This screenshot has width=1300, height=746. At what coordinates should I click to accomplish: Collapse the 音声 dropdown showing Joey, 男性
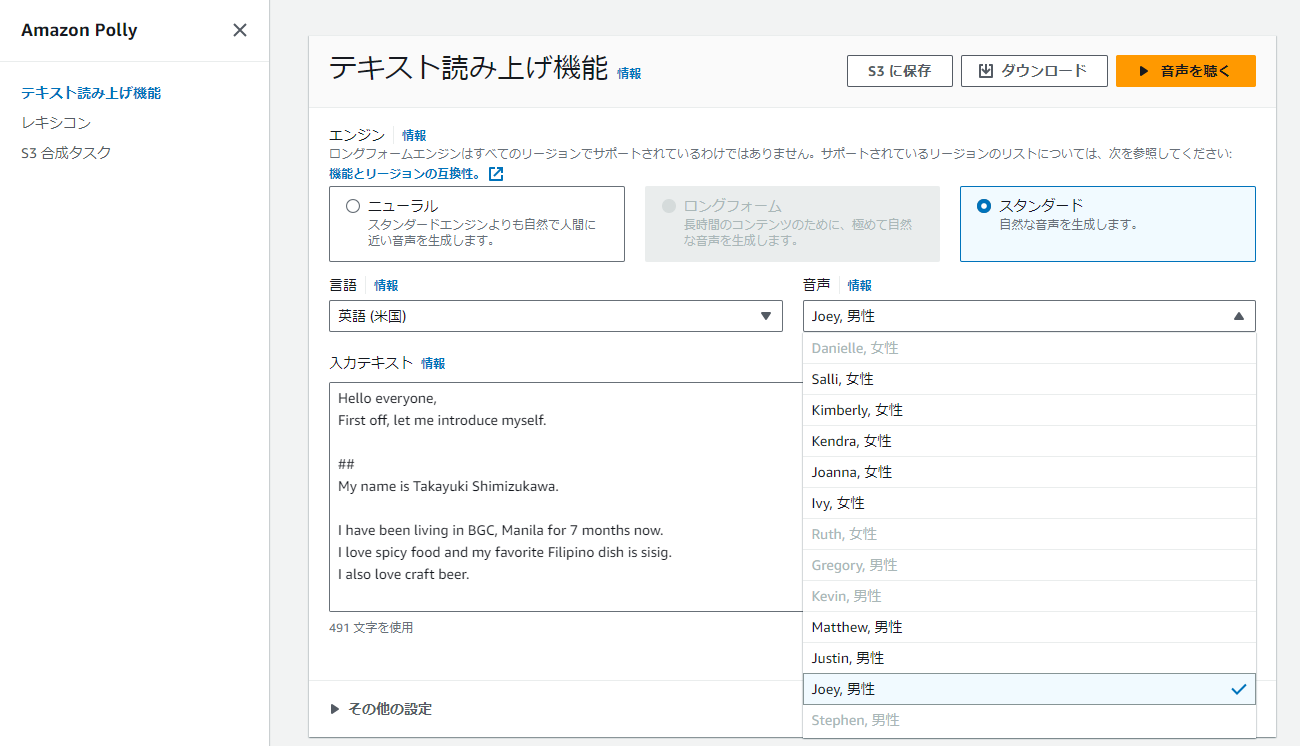(x=1029, y=316)
